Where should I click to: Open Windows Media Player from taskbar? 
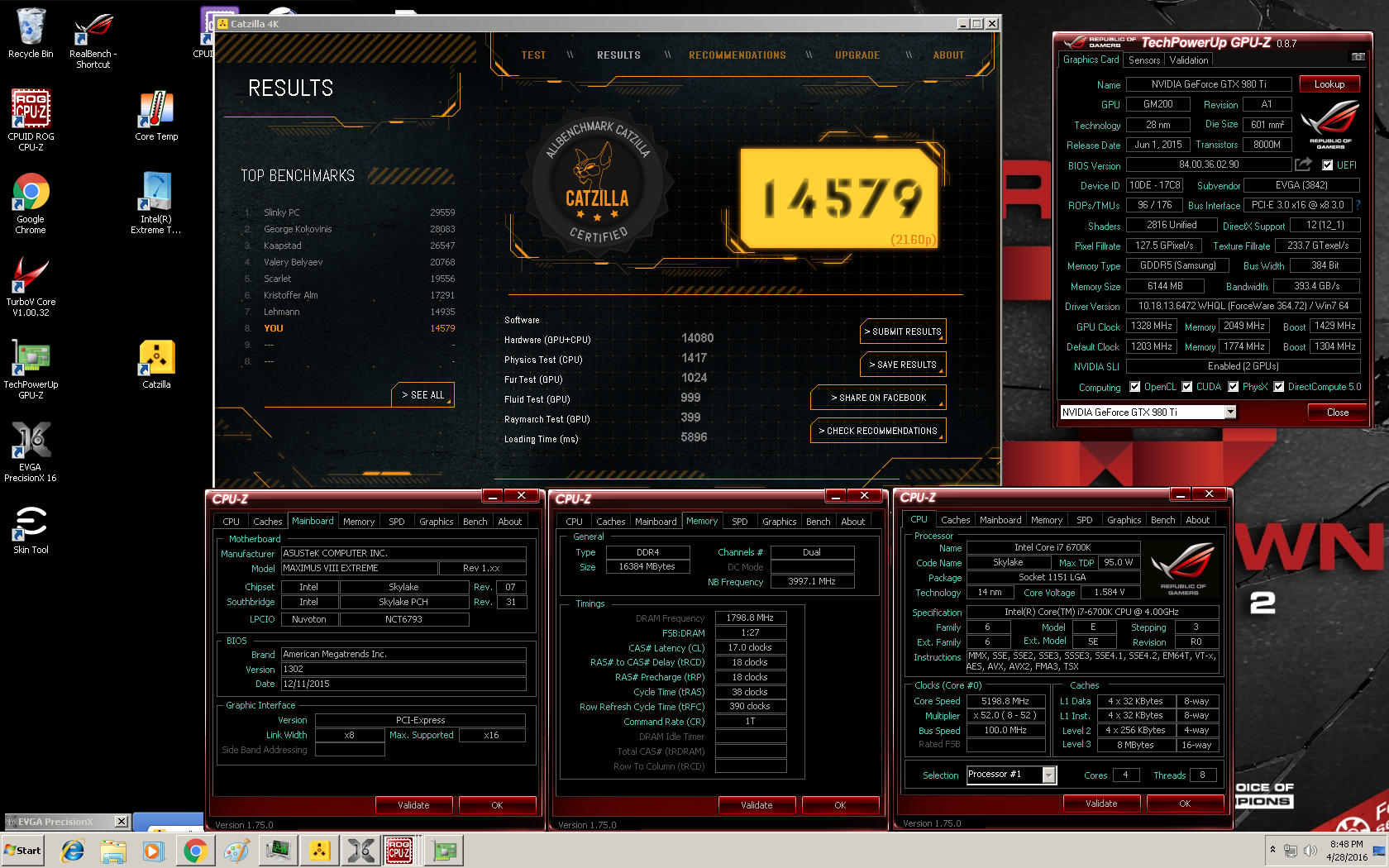click(x=154, y=850)
